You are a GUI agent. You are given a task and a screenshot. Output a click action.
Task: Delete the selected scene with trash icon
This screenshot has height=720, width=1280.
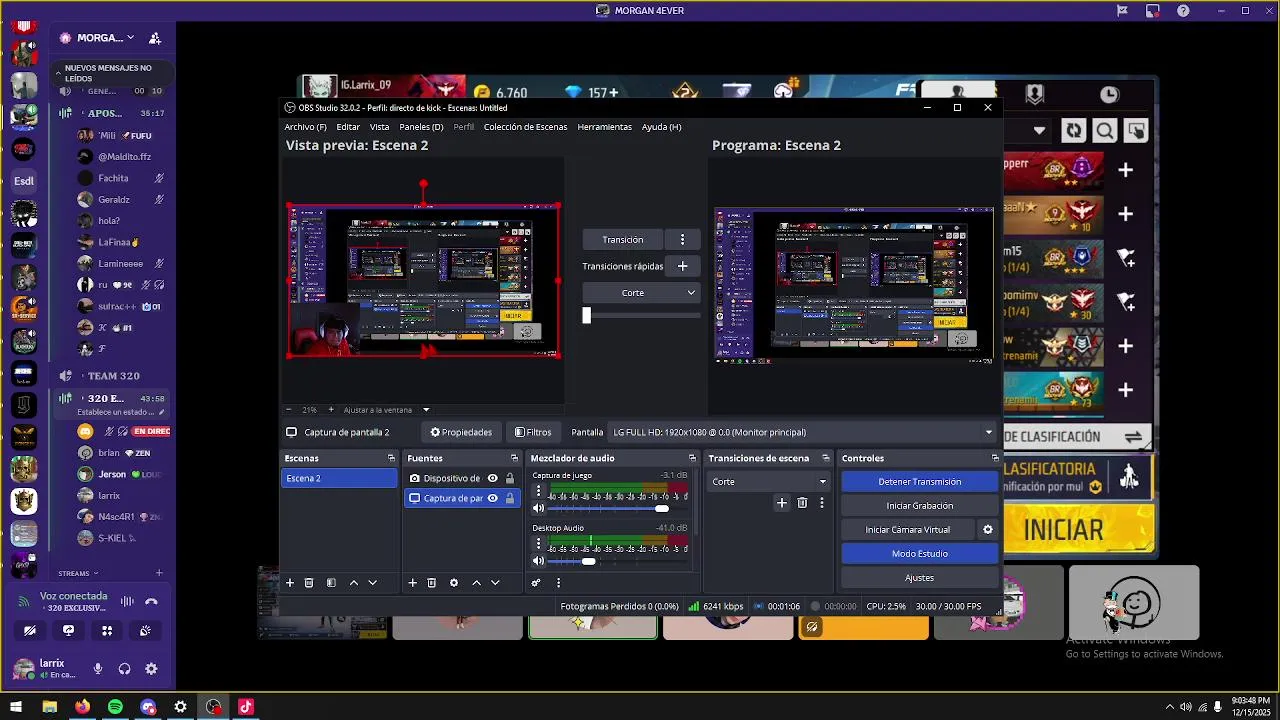tap(309, 583)
